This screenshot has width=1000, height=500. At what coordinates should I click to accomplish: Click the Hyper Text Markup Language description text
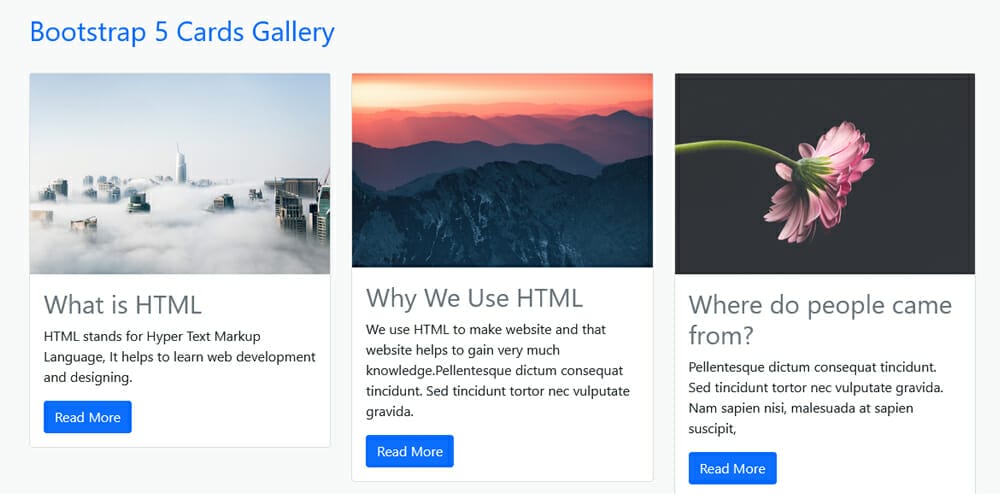(x=180, y=357)
